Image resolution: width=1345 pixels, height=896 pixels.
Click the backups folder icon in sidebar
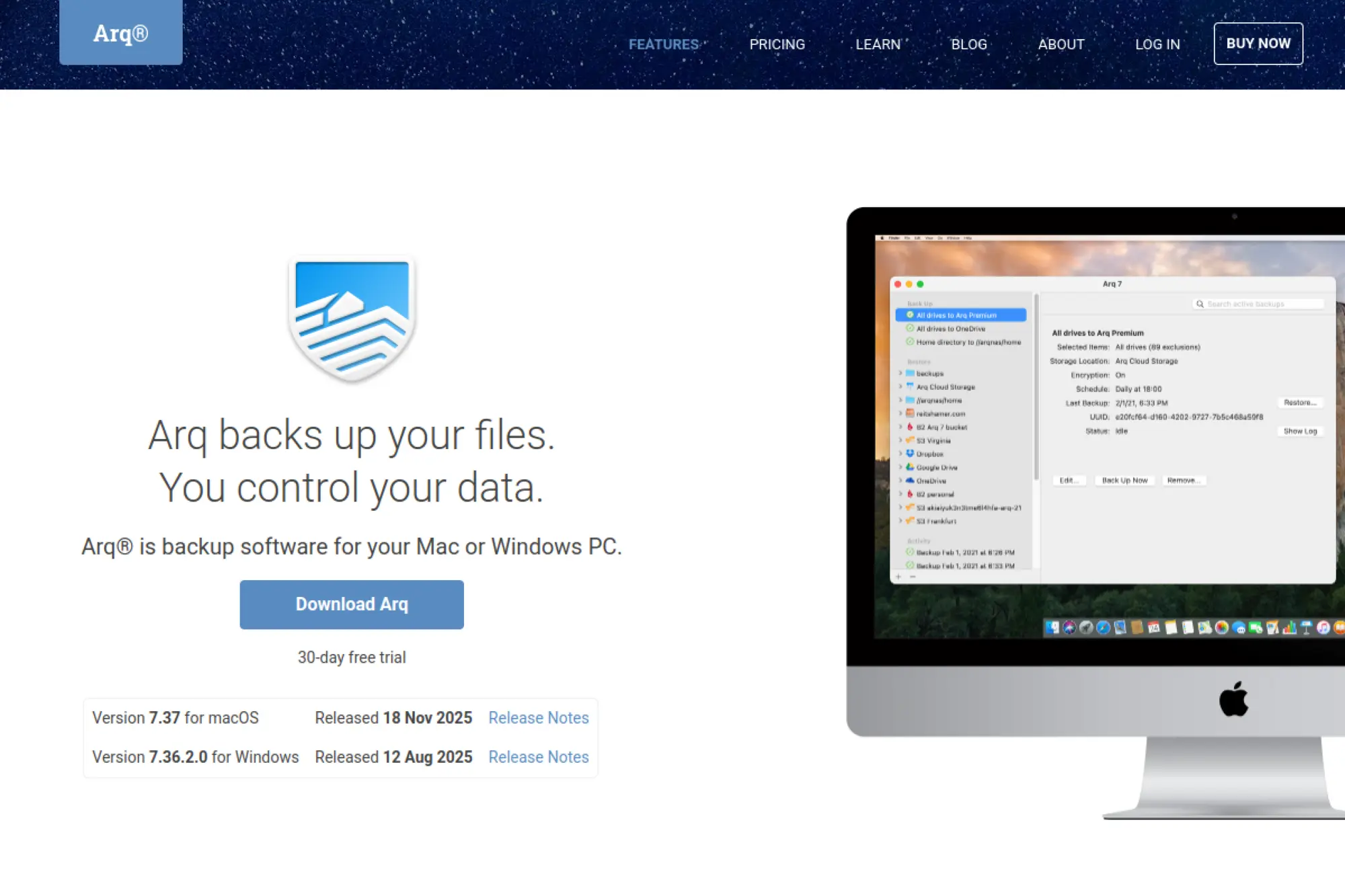(x=910, y=374)
